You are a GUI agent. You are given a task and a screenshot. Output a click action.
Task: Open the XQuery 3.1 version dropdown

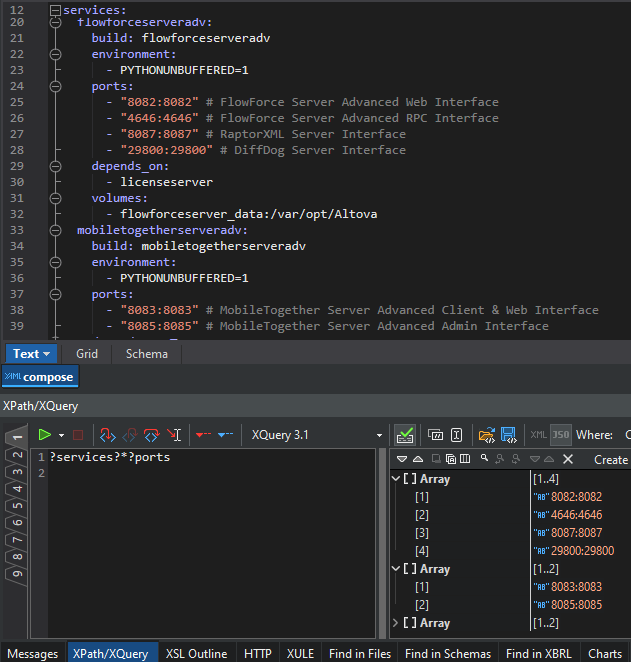click(379, 435)
